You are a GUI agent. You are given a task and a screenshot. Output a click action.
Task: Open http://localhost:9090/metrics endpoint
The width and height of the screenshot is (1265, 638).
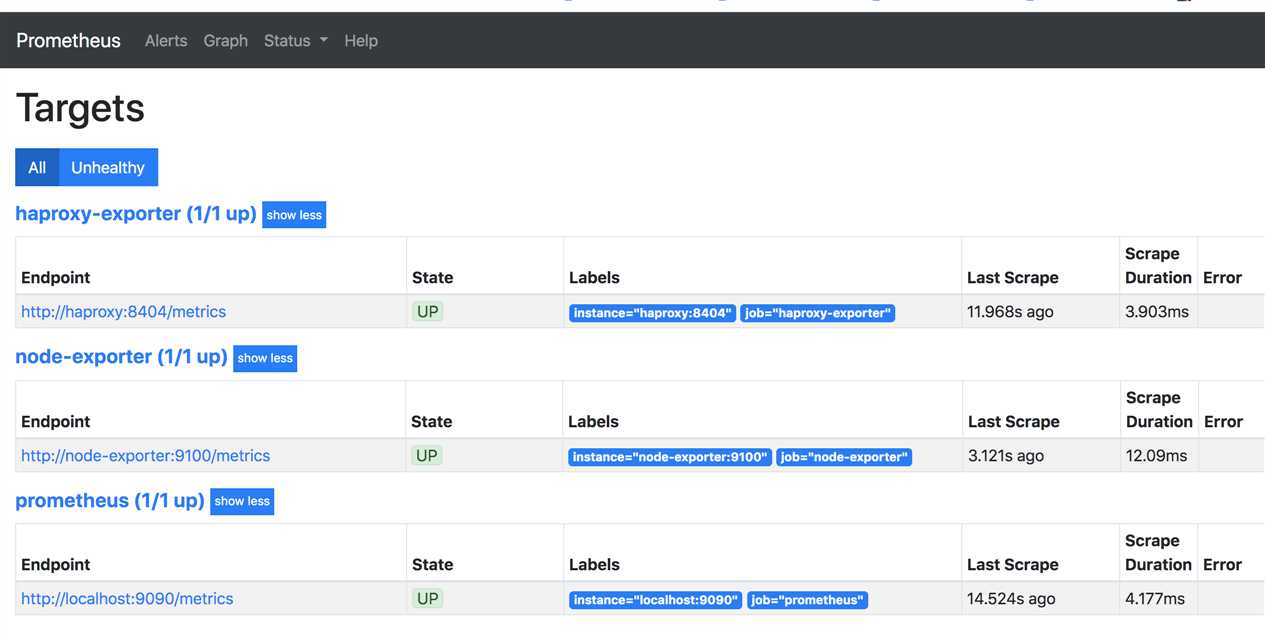[127, 599]
